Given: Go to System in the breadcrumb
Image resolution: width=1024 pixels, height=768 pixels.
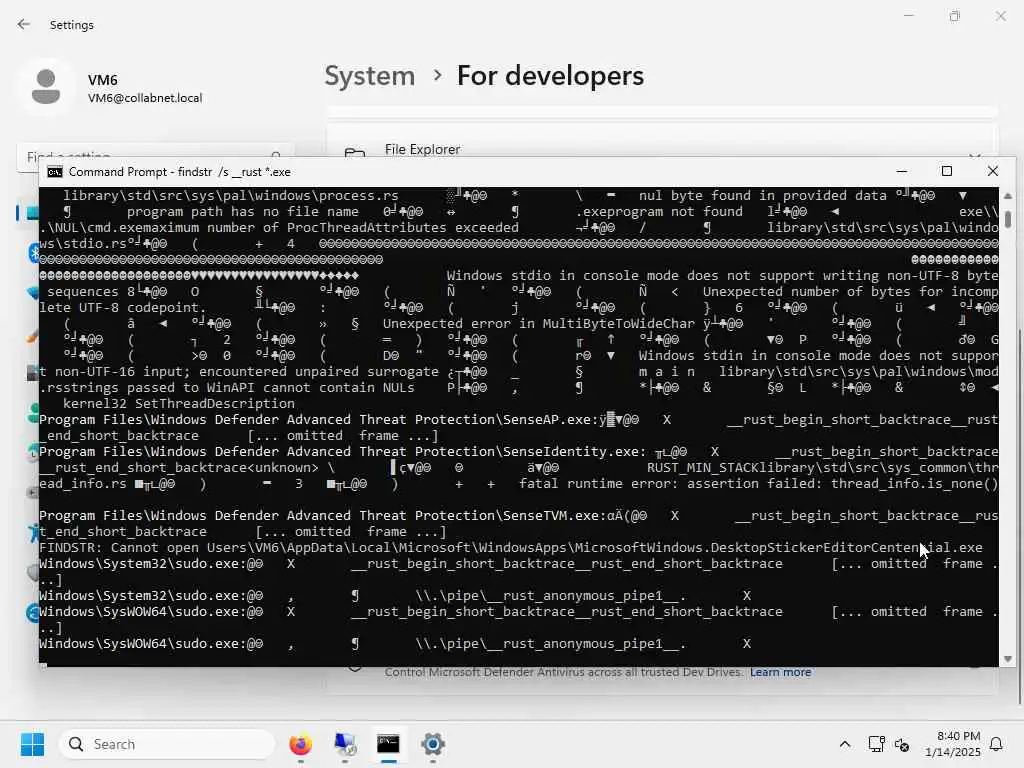Looking at the screenshot, I should [x=370, y=76].
